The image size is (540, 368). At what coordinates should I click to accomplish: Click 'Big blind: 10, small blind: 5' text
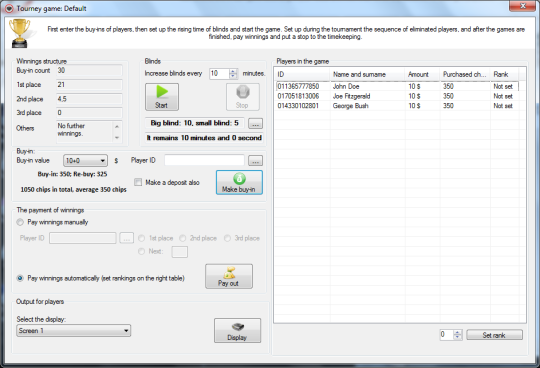click(x=195, y=123)
